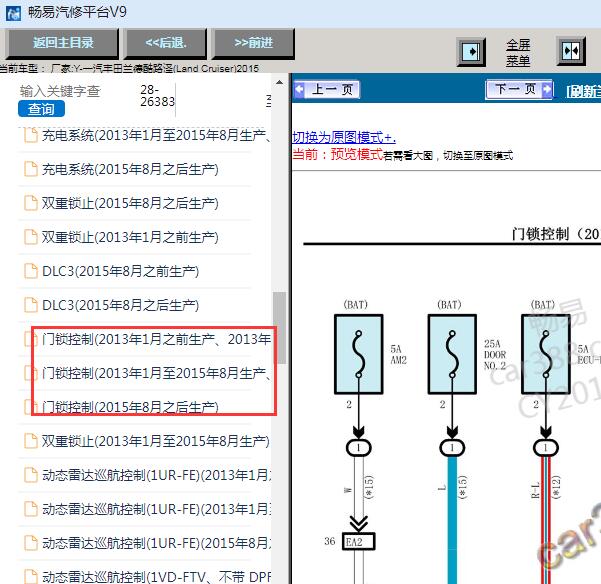Open DLC3(2015年8月之后生产) entry
The width and height of the screenshot is (601, 584).
click(x=120, y=305)
